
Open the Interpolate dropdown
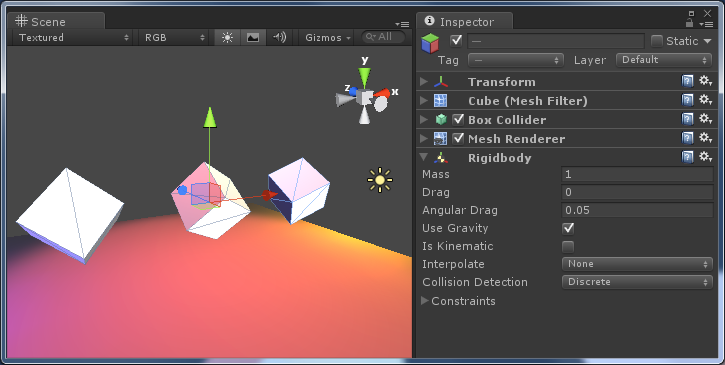point(637,264)
